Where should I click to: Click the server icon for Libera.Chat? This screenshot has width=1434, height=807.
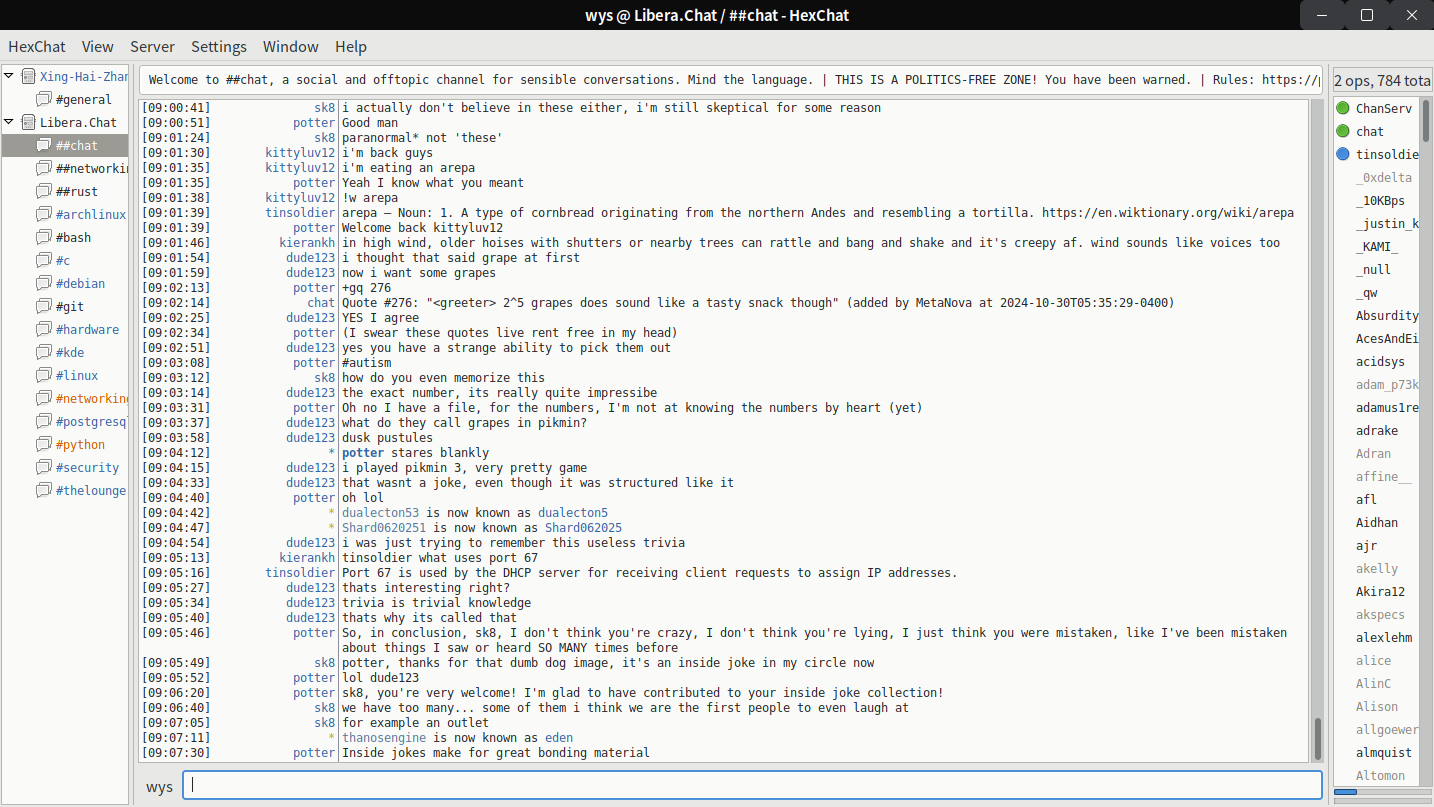(28, 123)
